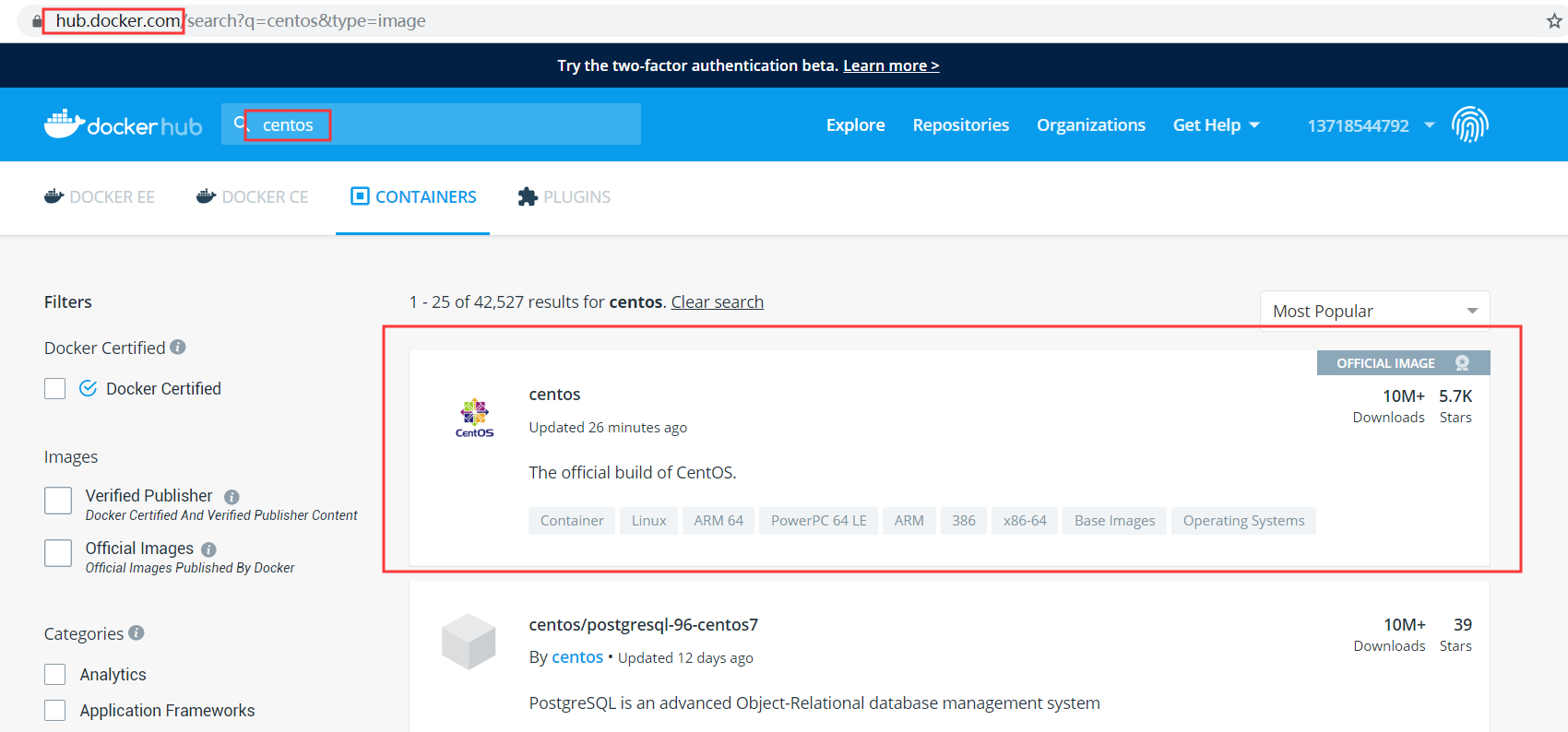The width and height of the screenshot is (1568, 732).
Task: Select the CONTAINERS tab
Action: (x=413, y=196)
